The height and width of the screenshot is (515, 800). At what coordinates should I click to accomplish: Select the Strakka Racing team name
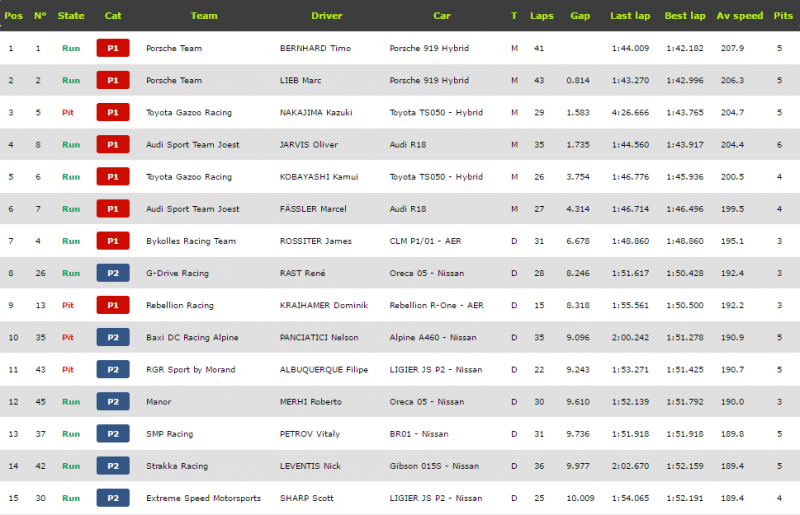point(177,466)
